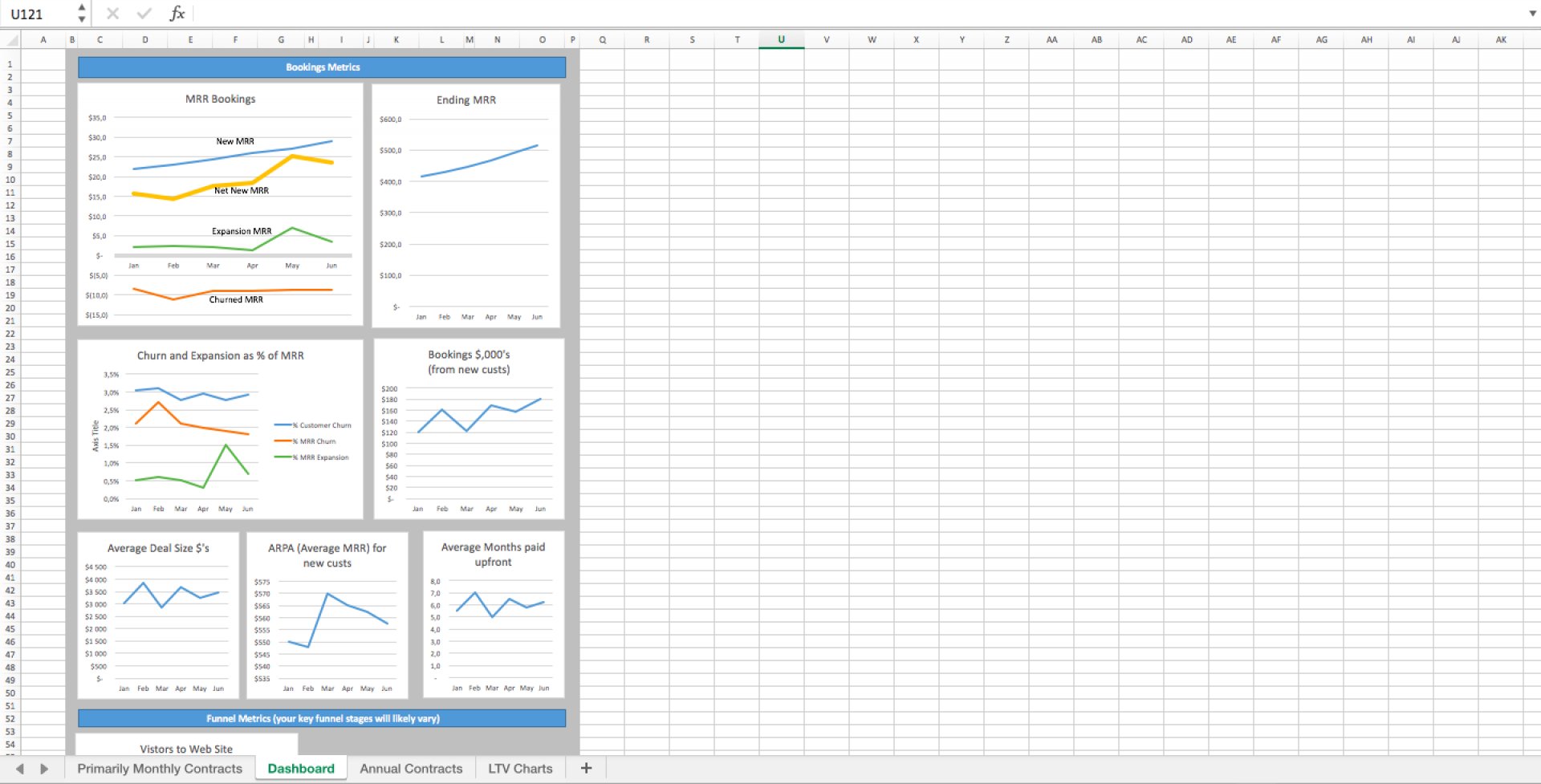This screenshot has width=1541, height=784.
Task: Expand the formula bar with right arrow
Action: (1532, 14)
